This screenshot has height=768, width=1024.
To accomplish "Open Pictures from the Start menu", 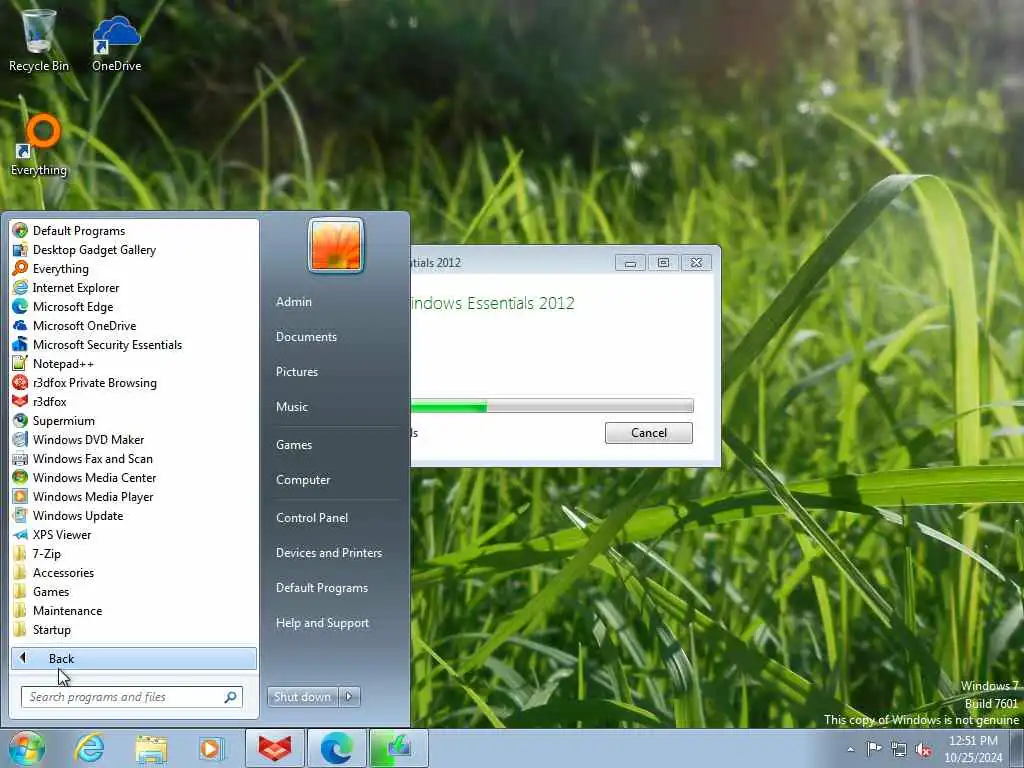I will click(296, 371).
